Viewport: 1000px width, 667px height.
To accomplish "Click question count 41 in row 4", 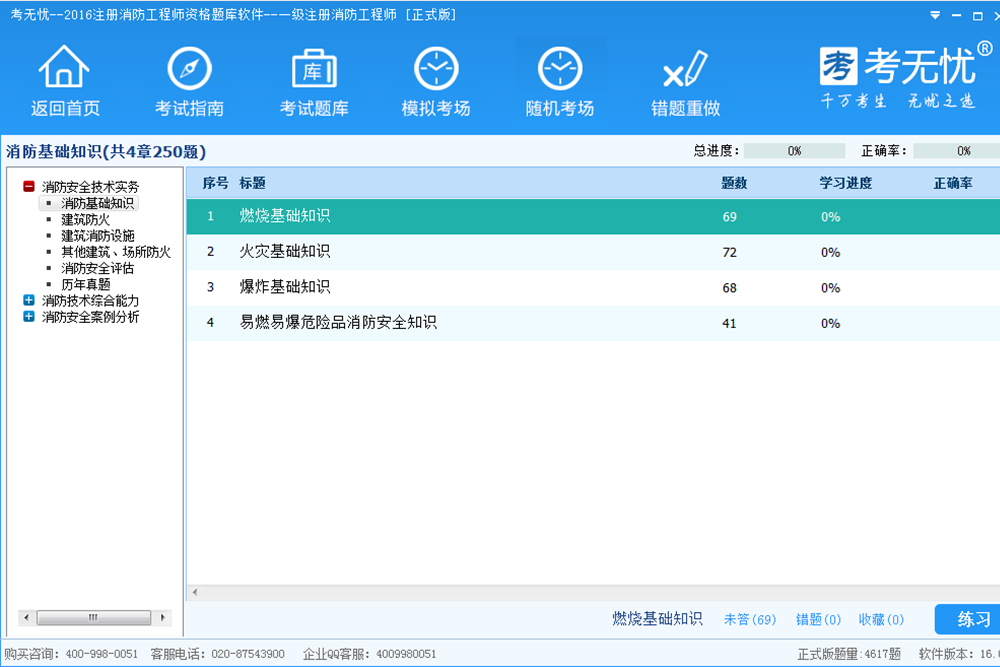I will [x=730, y=324].
